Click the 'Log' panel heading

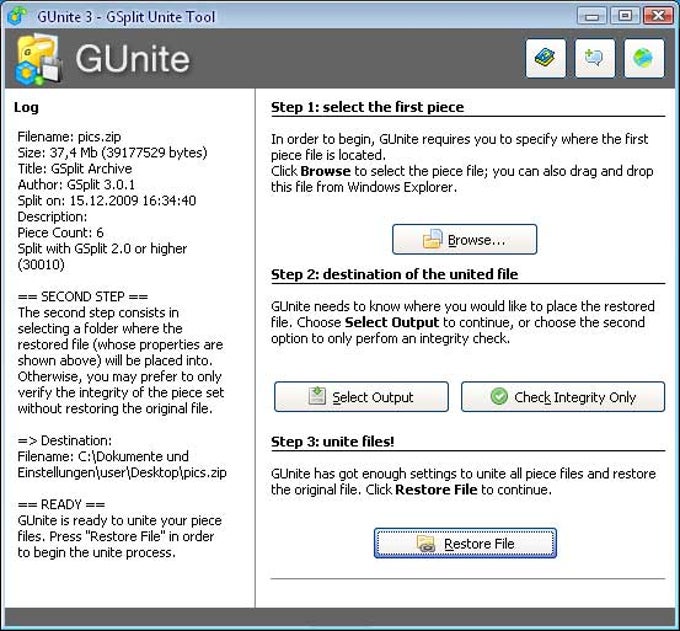pos(26,108)
